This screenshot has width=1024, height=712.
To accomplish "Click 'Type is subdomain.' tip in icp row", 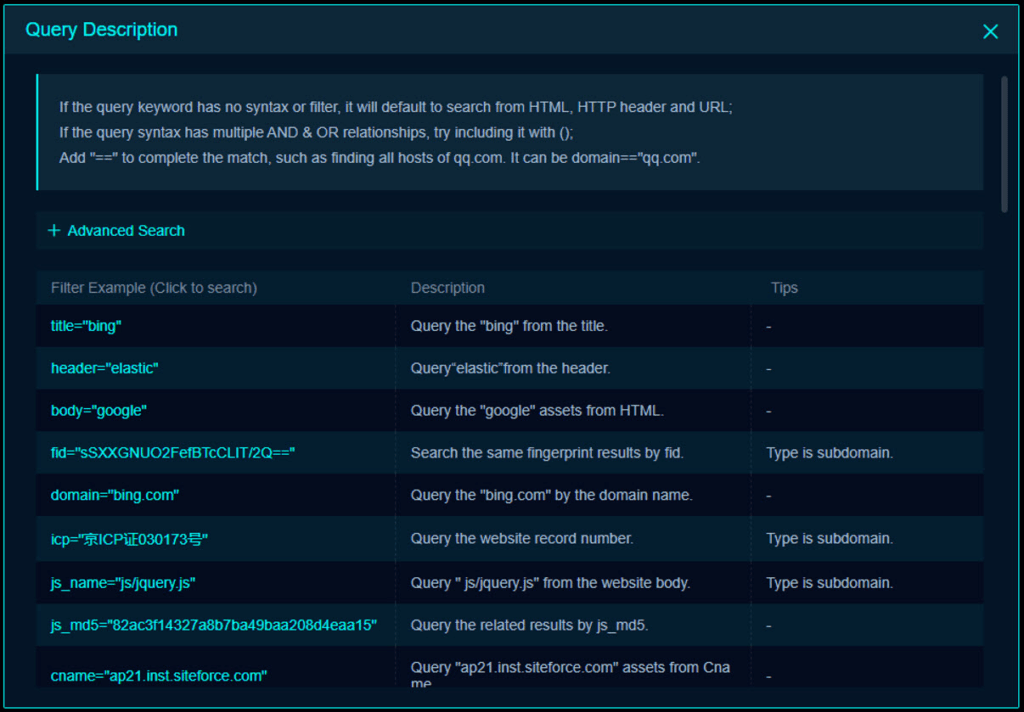I will point(829,539).
